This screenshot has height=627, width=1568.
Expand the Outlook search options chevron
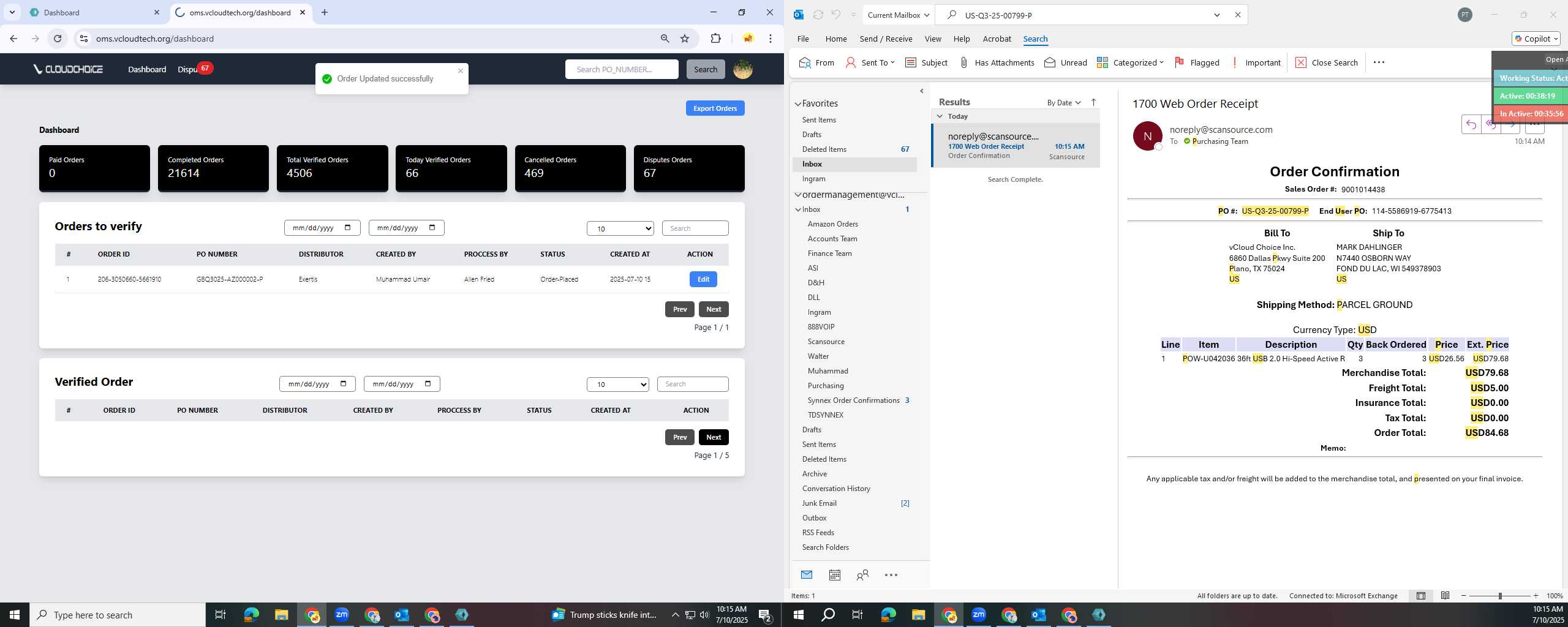click(x=1216, y=15)
